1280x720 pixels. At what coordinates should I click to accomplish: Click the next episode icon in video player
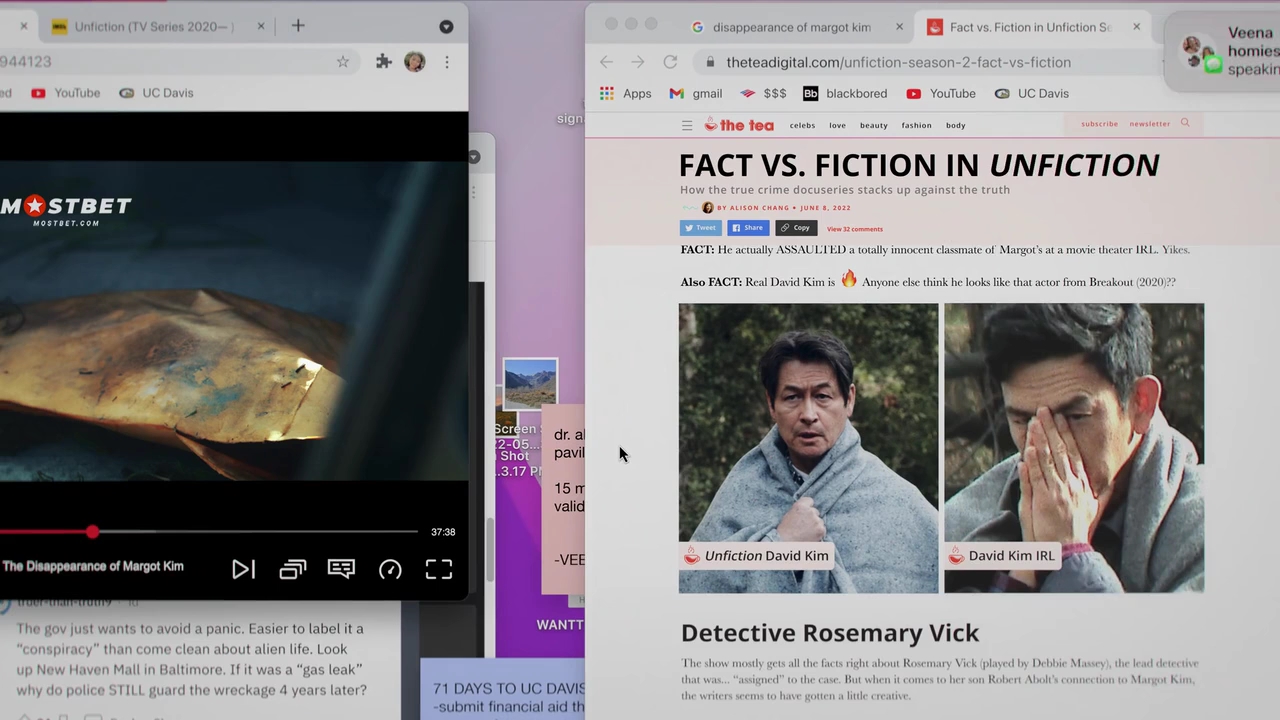point(243,569)
